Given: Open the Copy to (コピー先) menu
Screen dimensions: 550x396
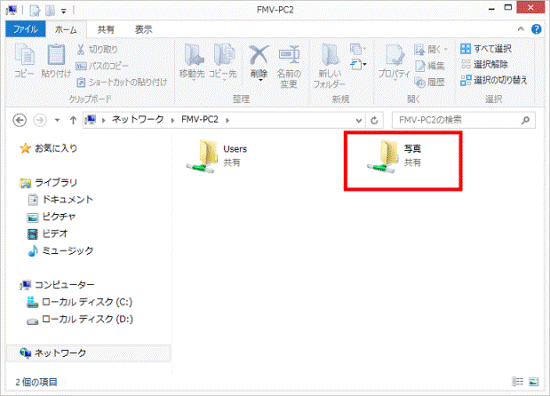Looking at the screenshot, I should 223,61.
